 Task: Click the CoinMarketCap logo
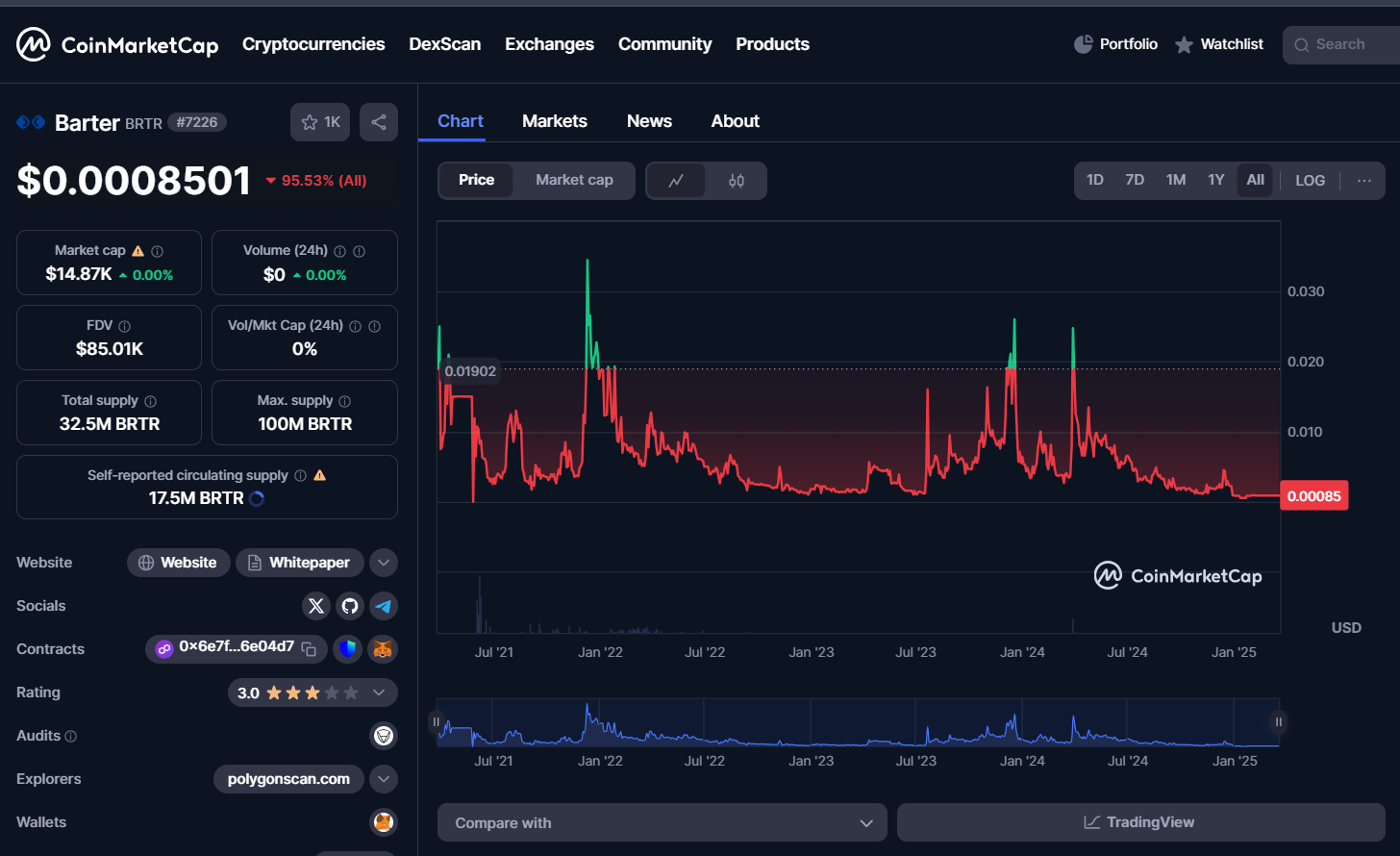(x=117, y=44)
